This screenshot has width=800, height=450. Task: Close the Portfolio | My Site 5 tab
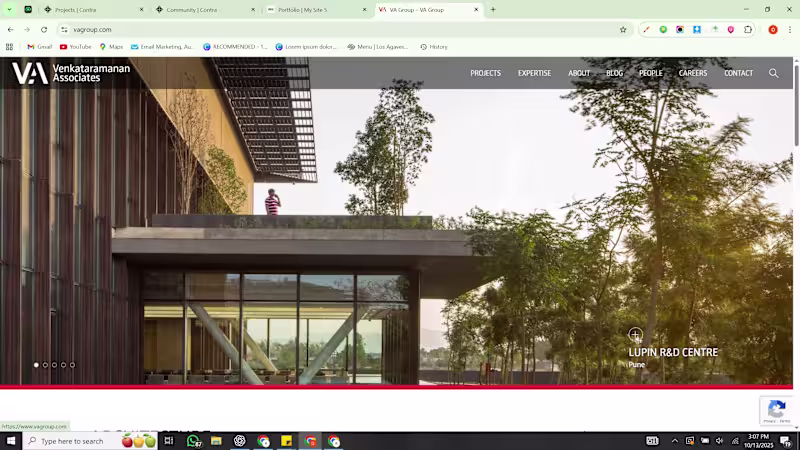[x=364, y=9]
